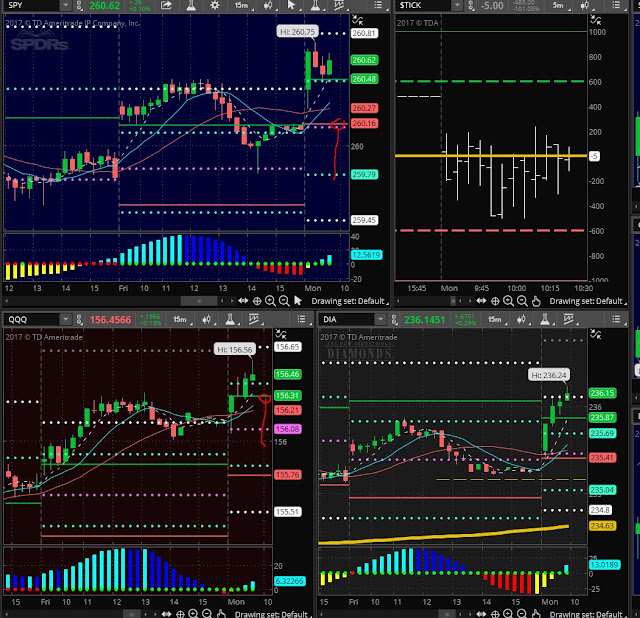Open Studies flask icon in QQQ toolbar
640x618 pixels.
[x=229, y=319]
